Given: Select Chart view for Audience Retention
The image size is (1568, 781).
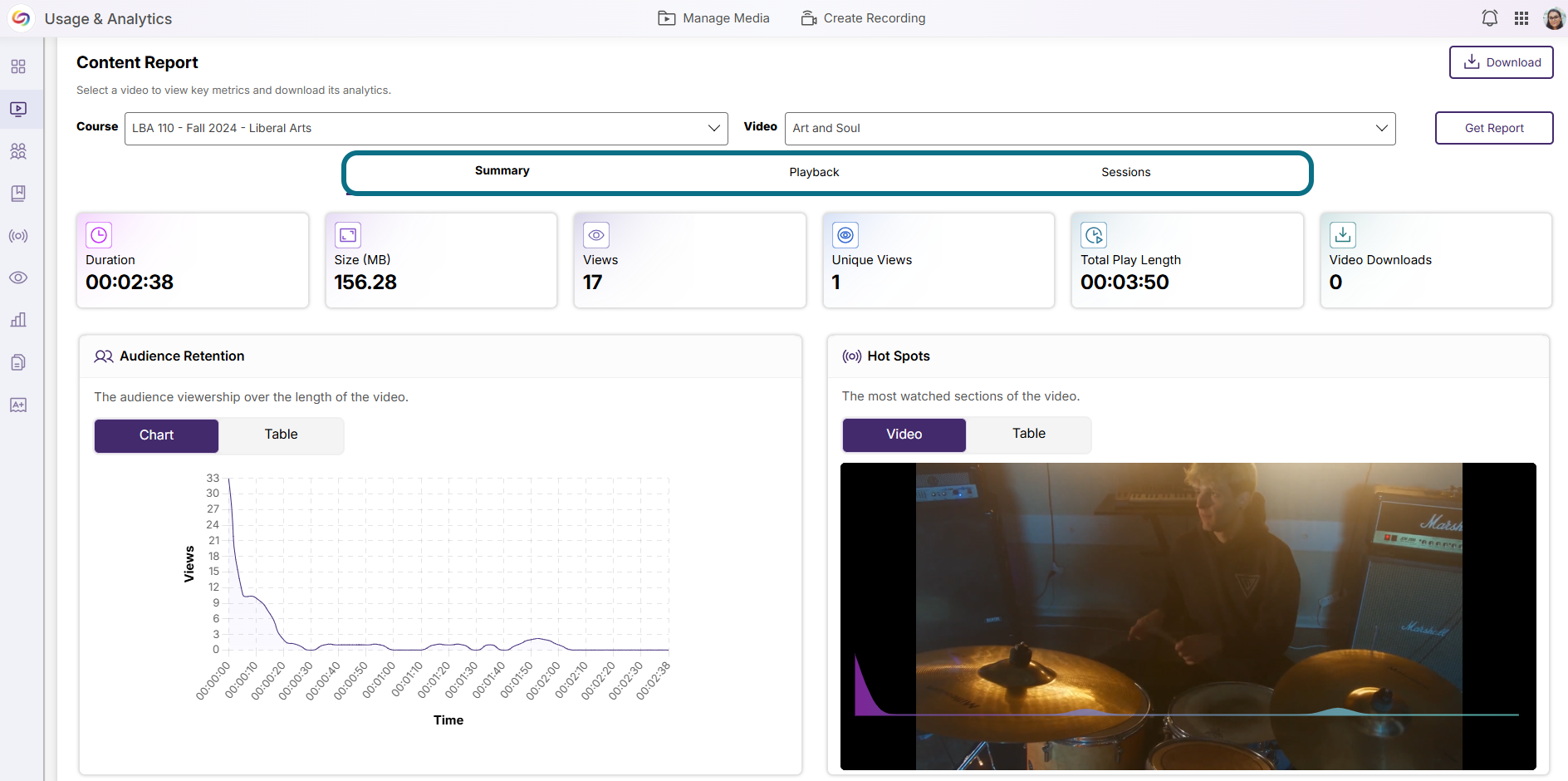Looking at the screenshot, I should 156,435.
